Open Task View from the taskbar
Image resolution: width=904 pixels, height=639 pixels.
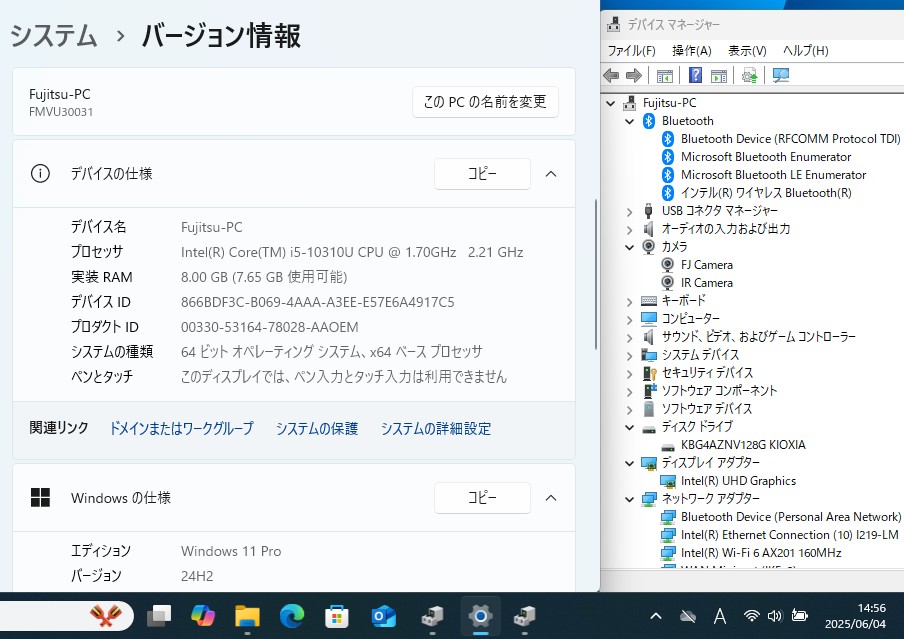tap(159, 617)
